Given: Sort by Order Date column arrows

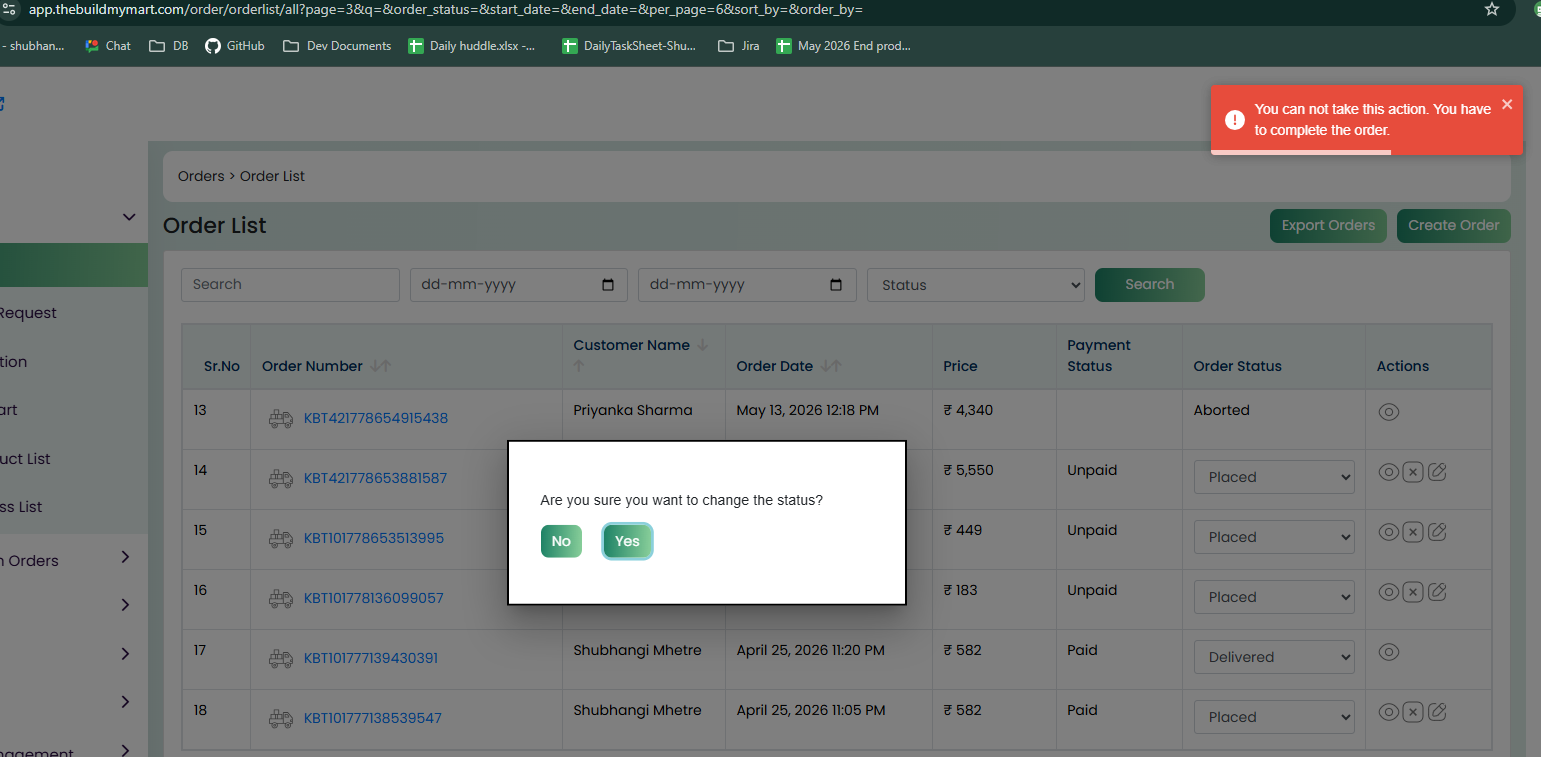Looking at the screenshot, I should pos(831,366).
